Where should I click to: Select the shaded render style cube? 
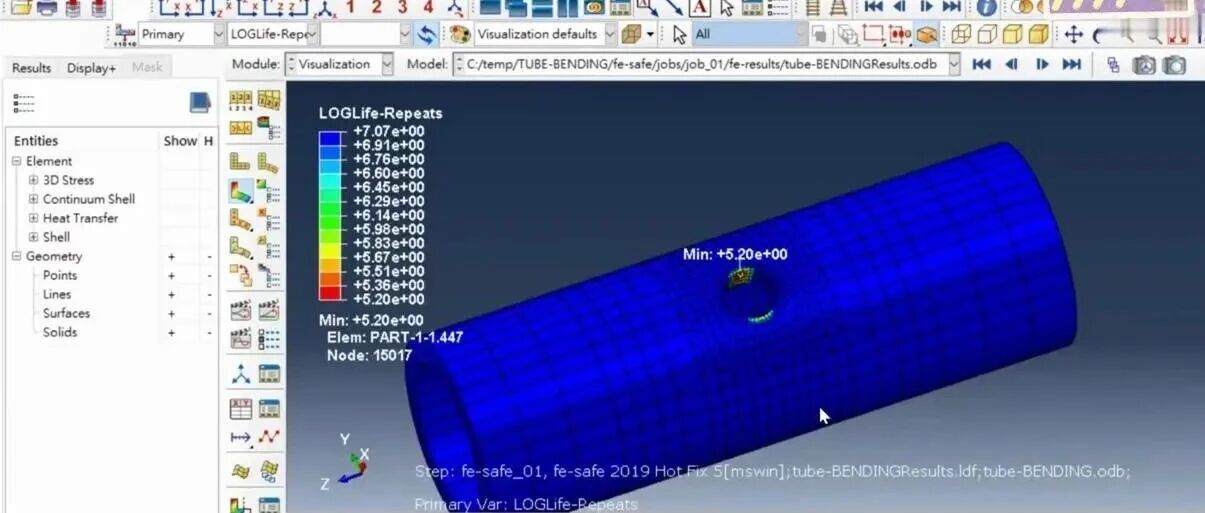coord(1037,34)
